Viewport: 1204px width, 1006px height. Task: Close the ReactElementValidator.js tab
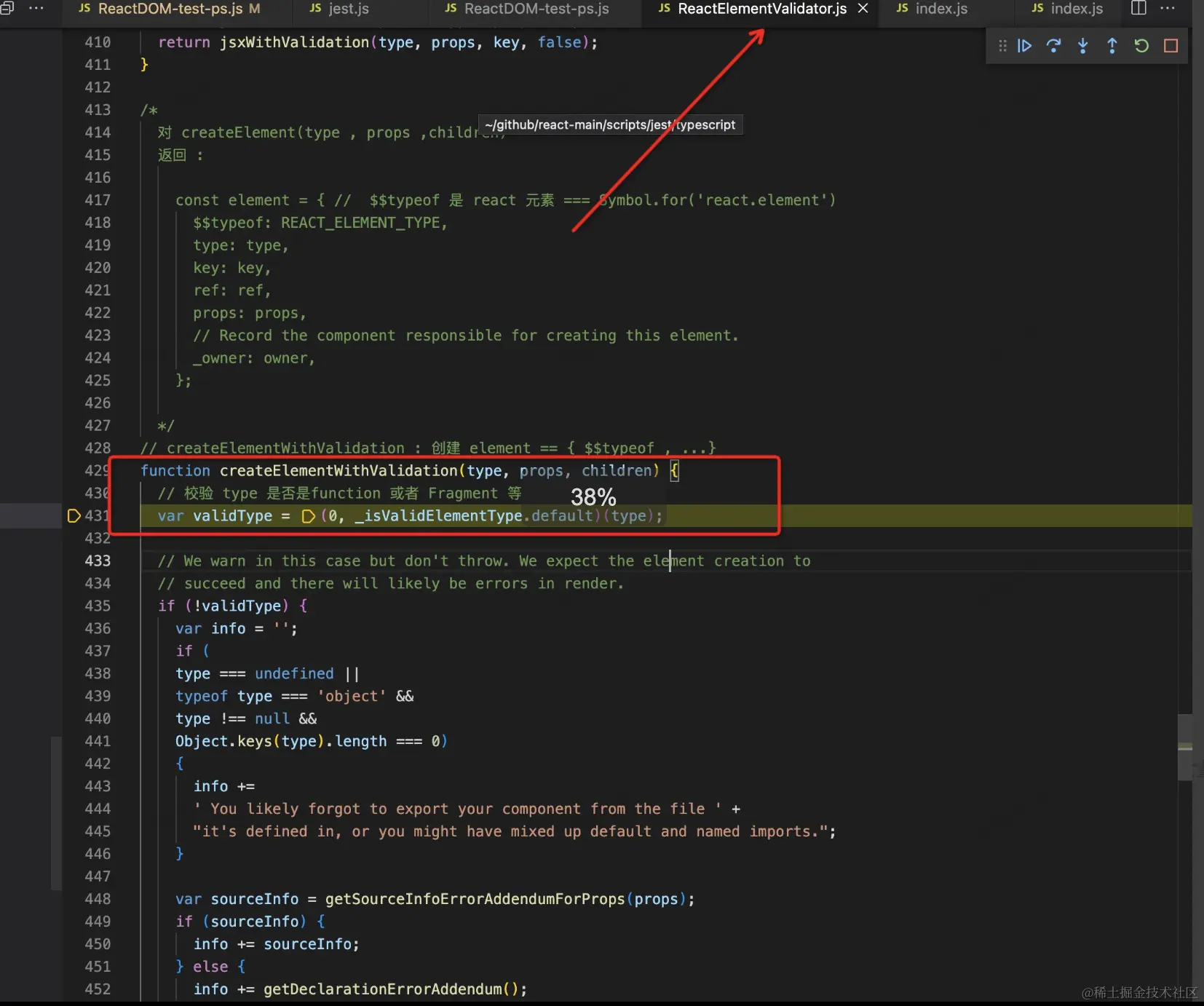[863, 8]
